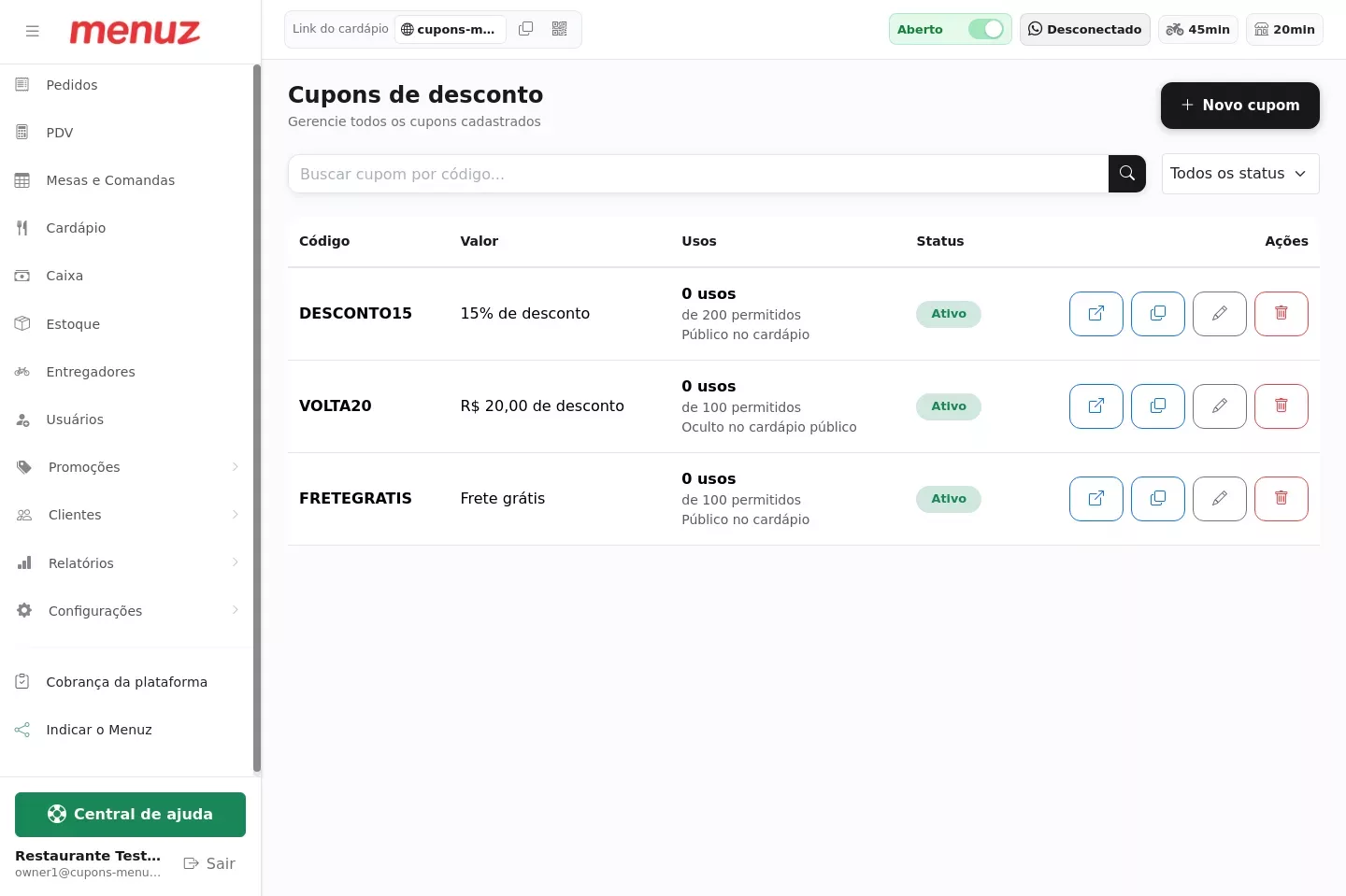This screenshot has width=1346, height=896.
Task: Open the 45min delivery time
Action: [1198, 29]
